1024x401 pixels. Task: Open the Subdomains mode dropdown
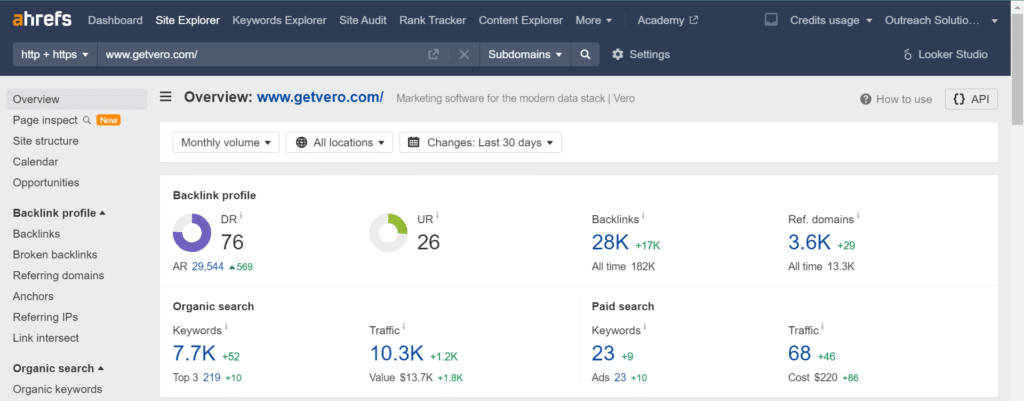point(525,55)
